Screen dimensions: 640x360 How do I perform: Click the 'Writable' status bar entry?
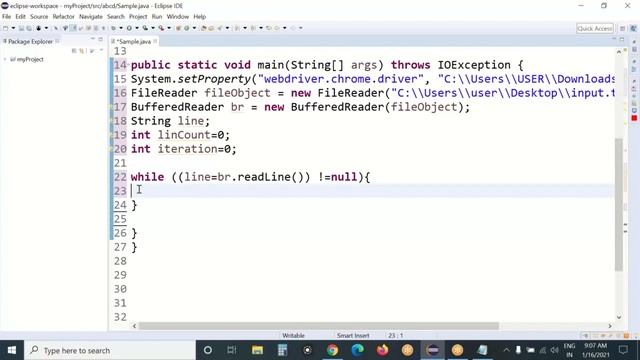pyautogui.click(x=293, y=336)
